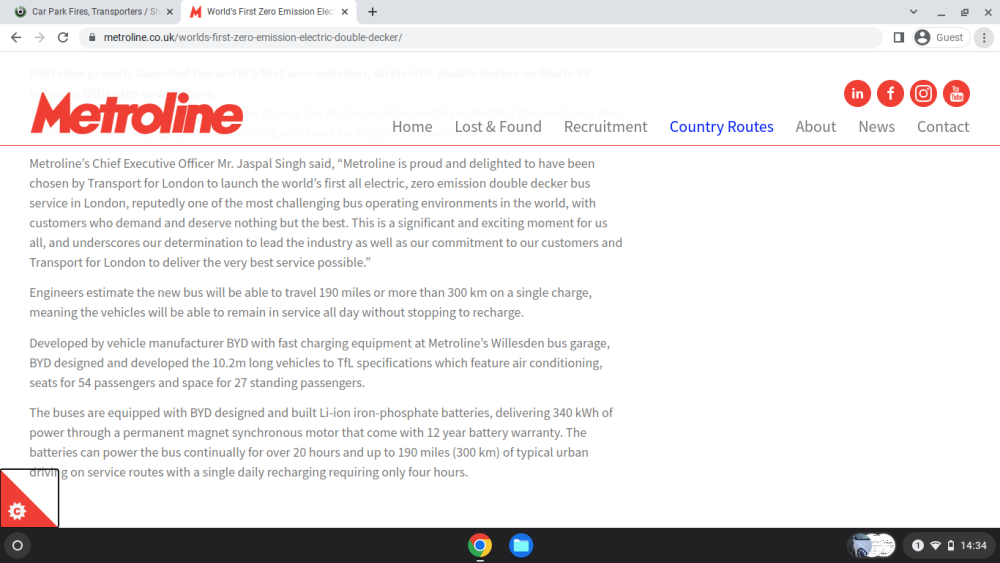The height and width of the screenshot is (563, 1000).
Task: Go back to previous page
Action: pos(16,38)
